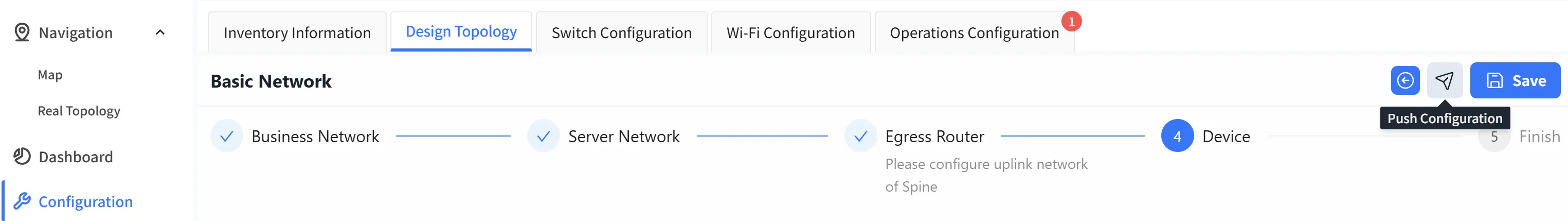The height and width of the screenshot is (221, 1568).
Task: Click the Business Network checkmark circle
Action: (226, 136)
